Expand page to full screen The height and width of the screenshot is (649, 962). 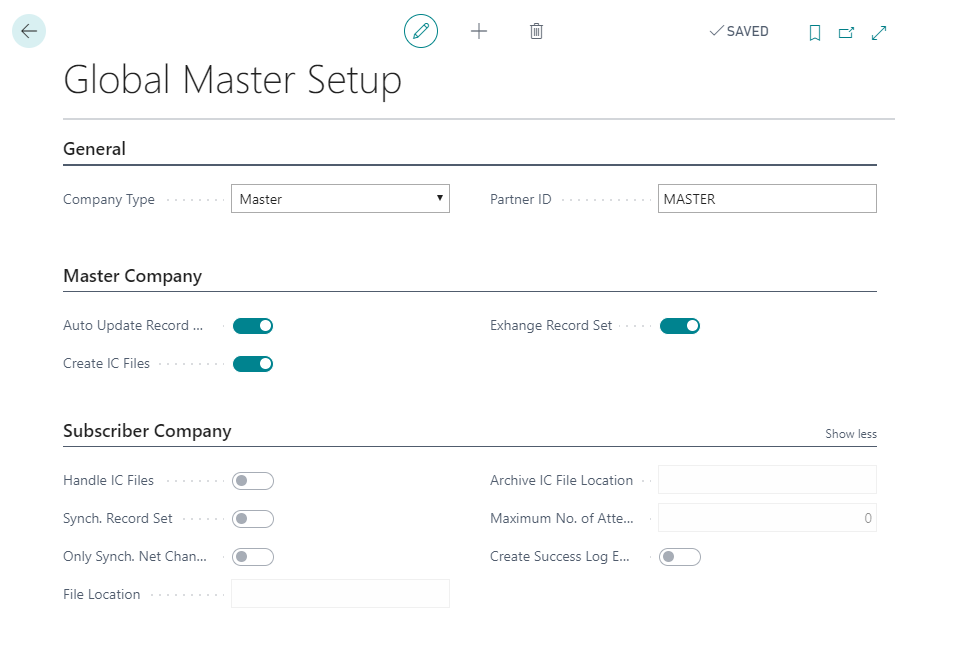879,33
